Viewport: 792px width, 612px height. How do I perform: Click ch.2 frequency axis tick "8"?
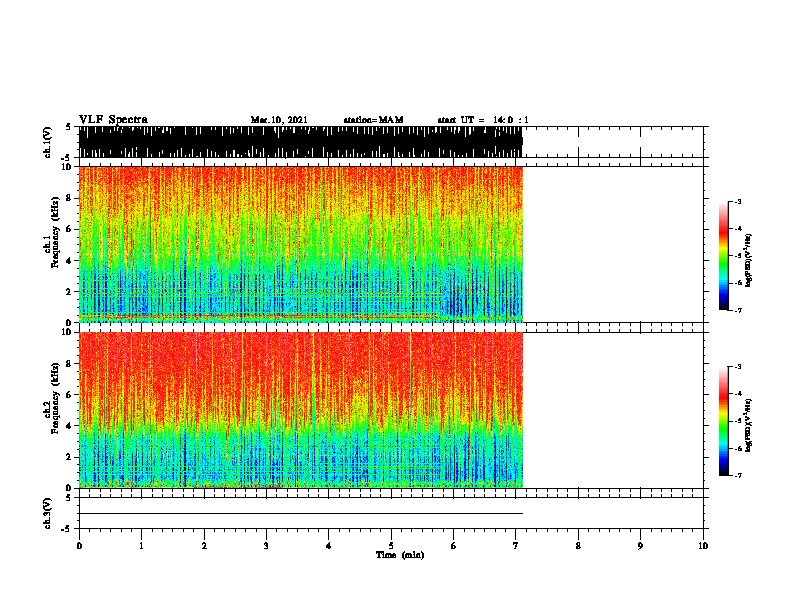pyautogui.click(x=69, y=364)
